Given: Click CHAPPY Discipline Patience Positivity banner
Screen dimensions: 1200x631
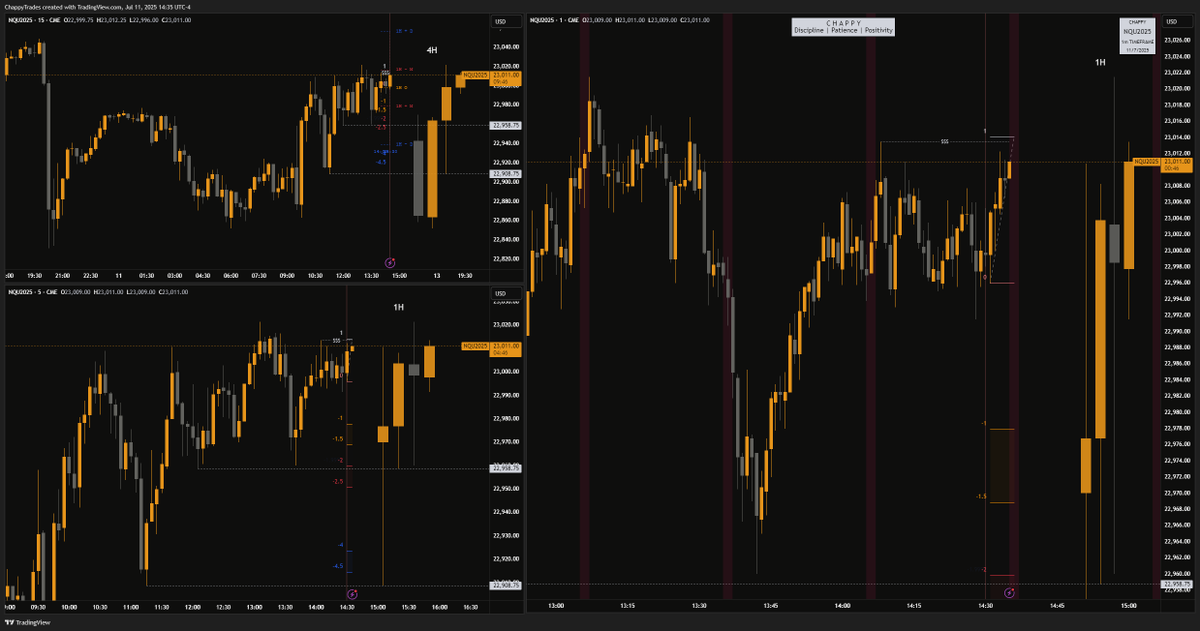Looking at the screenshot, I should pyautogui.click(x=843, y=27).
